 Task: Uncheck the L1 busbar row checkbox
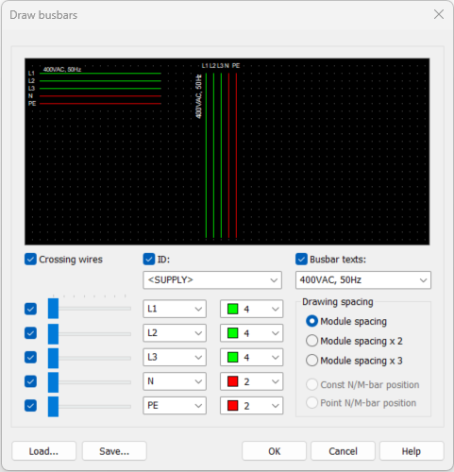tap(30, 309)
